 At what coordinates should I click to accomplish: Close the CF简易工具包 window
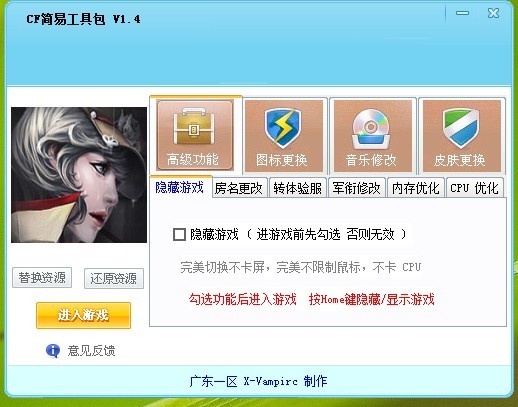click(x=493, y=13)
